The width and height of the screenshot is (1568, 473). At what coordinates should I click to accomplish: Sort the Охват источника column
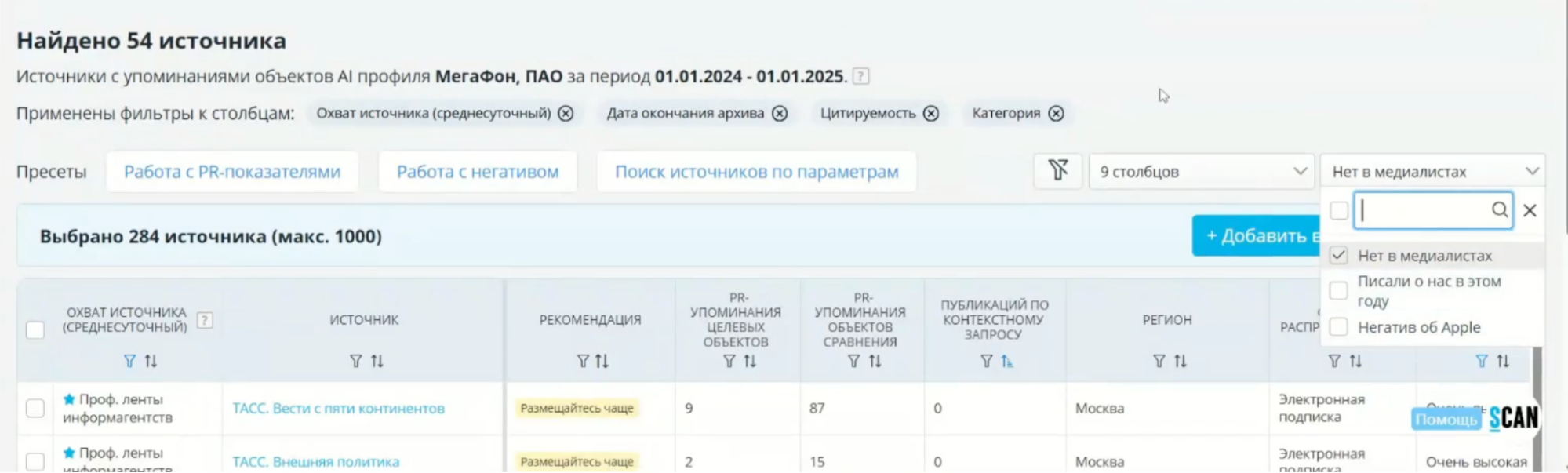[x=151, y=361]
